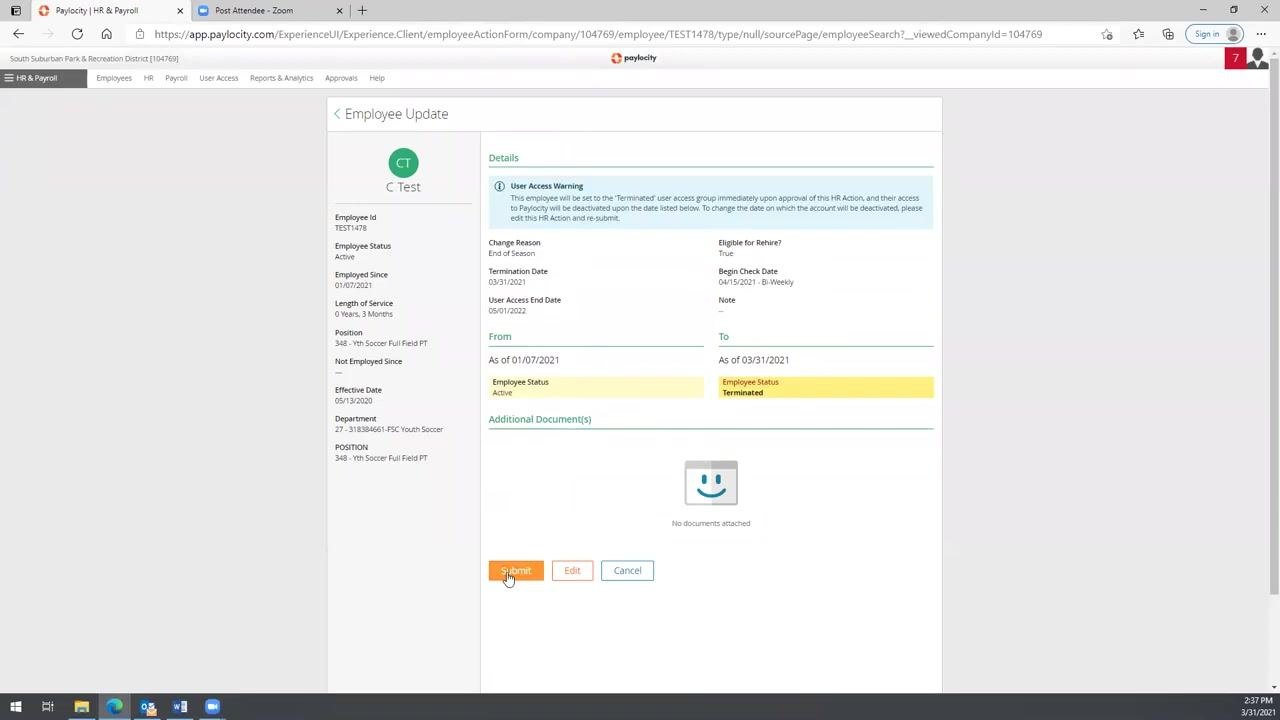View site lock information
Viewport: 1280px width, 720px height.
click(140, 34)
